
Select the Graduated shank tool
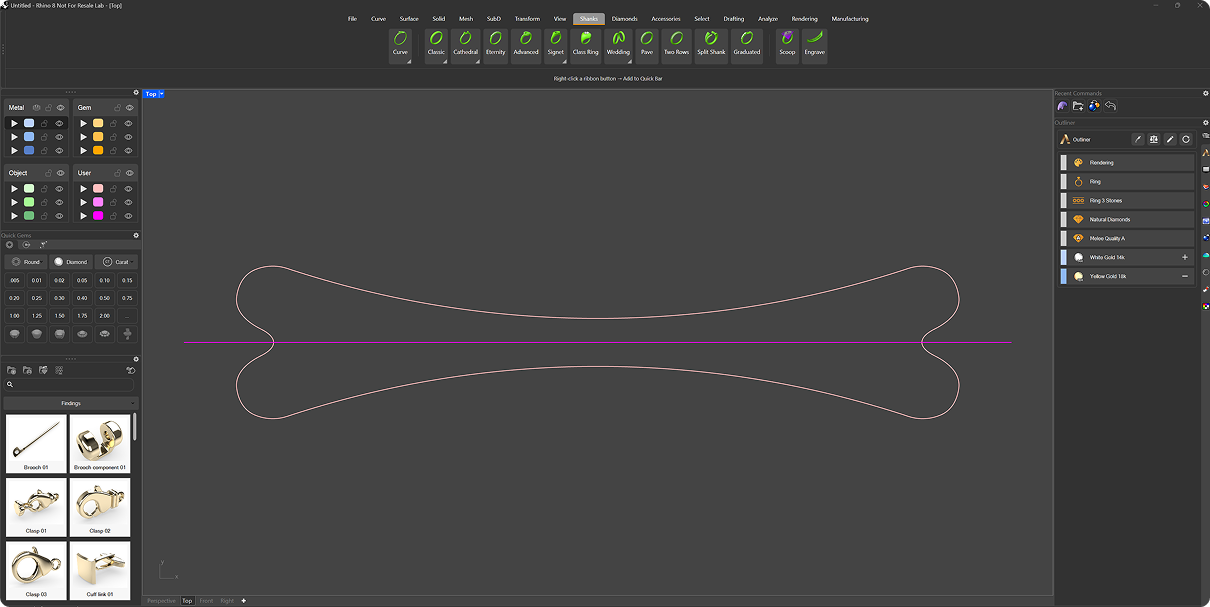(x=747, y=46)
